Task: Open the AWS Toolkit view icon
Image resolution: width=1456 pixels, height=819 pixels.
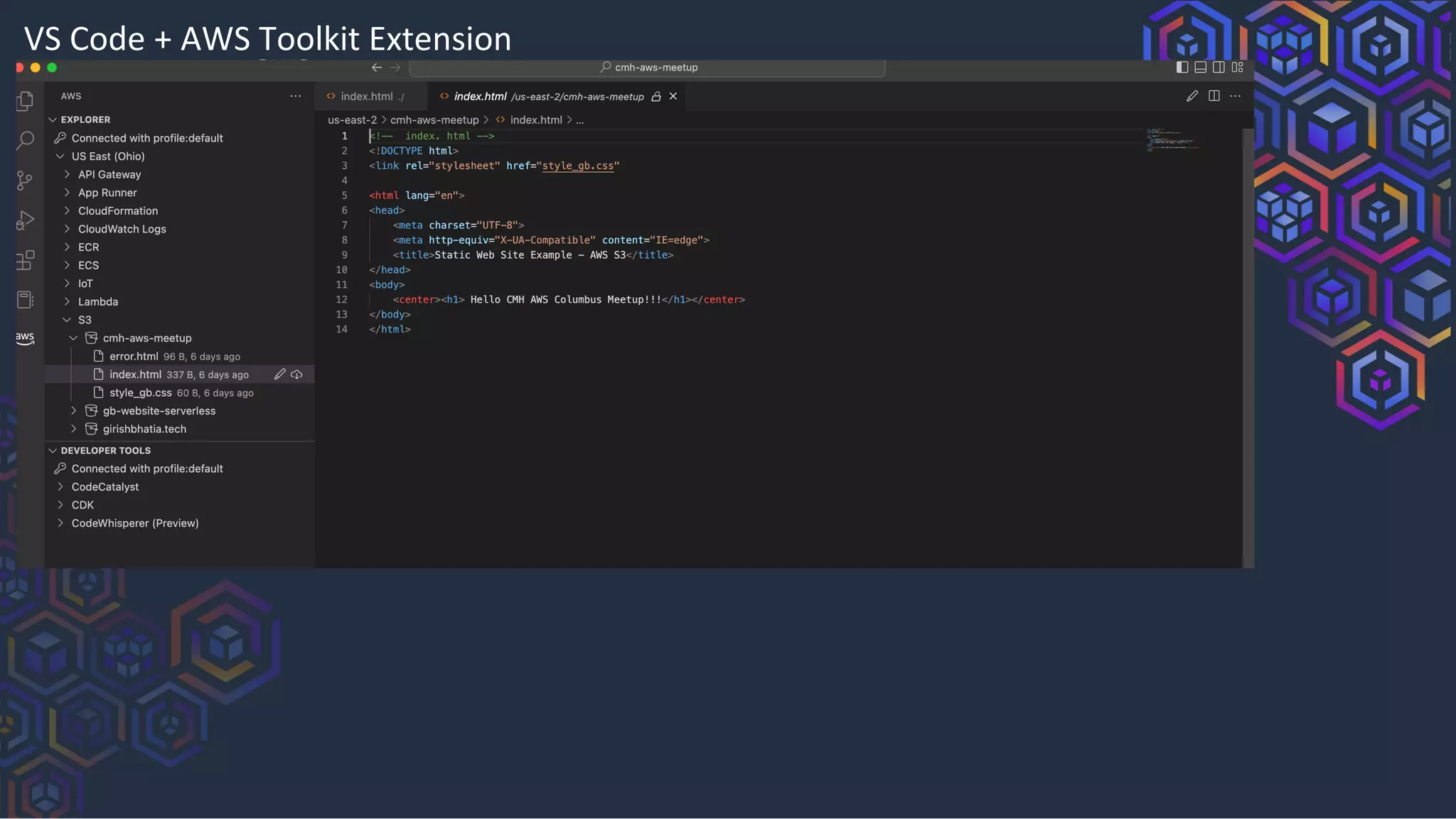Action: pos(25,338)
